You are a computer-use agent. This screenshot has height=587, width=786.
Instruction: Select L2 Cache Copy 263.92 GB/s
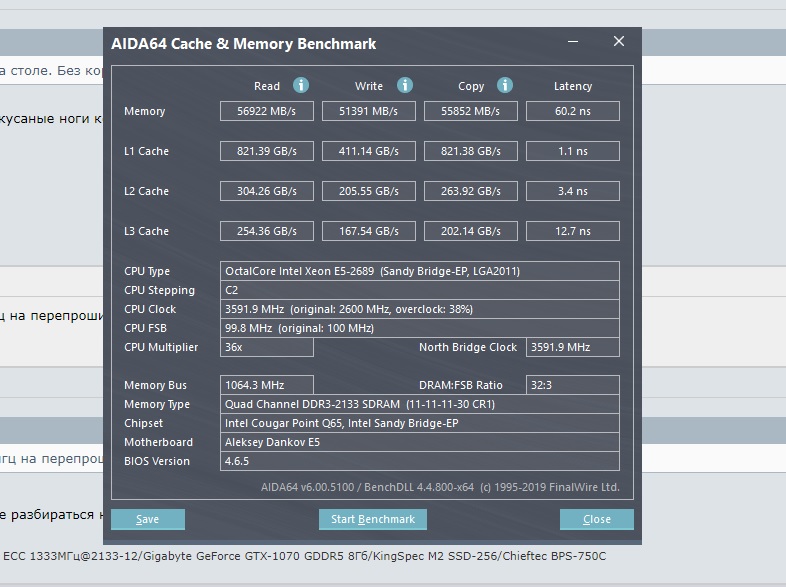(x=471, y=191)
